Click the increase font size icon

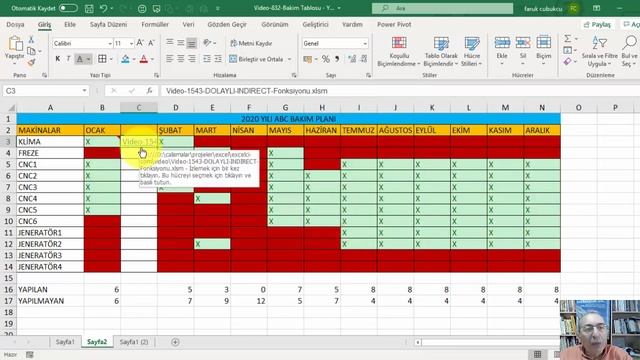point(140,43)
